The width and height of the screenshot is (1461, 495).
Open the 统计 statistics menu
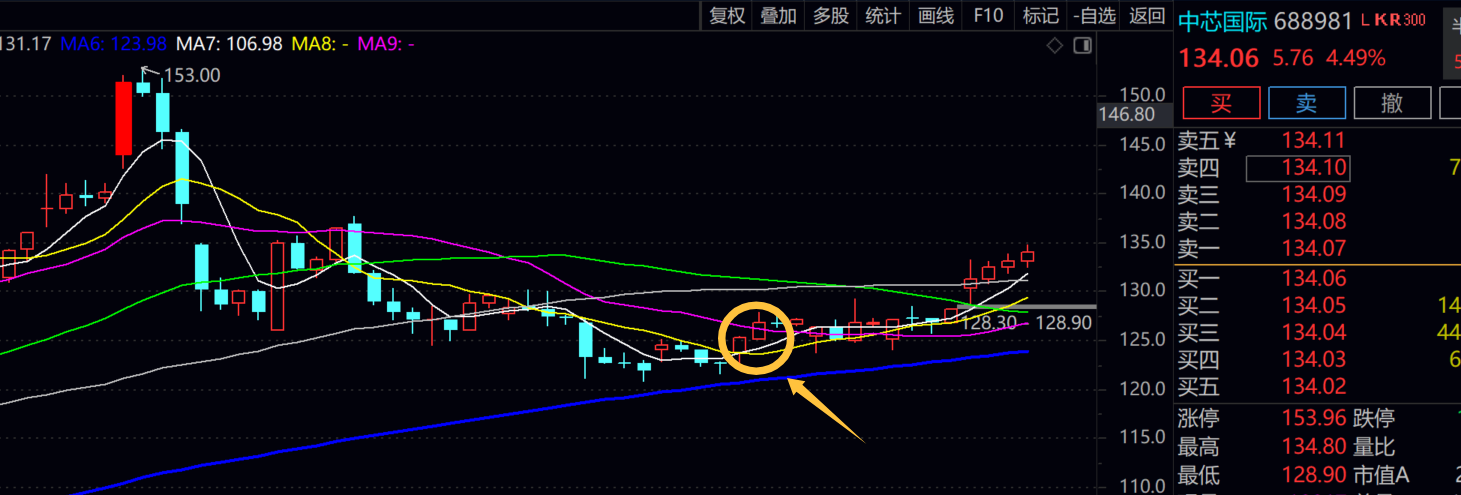click(x=883, y=15)
